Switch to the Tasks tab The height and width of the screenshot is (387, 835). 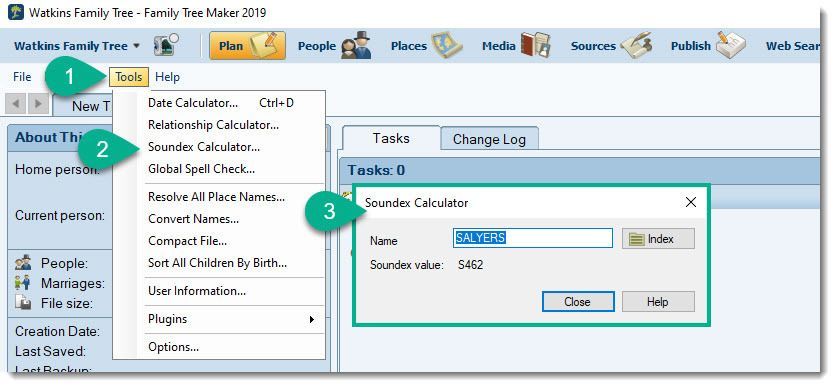(x=391, y=138)
